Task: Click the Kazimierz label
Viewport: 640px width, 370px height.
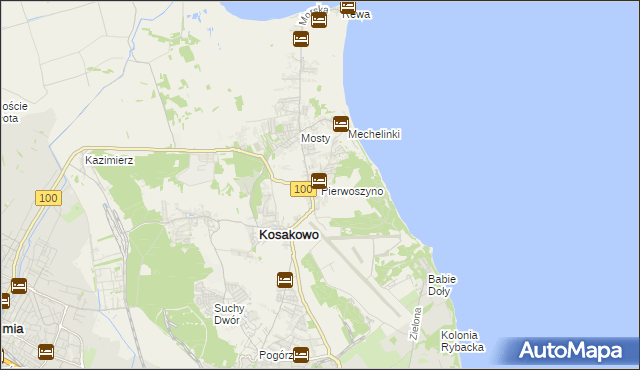Action: 109,160
